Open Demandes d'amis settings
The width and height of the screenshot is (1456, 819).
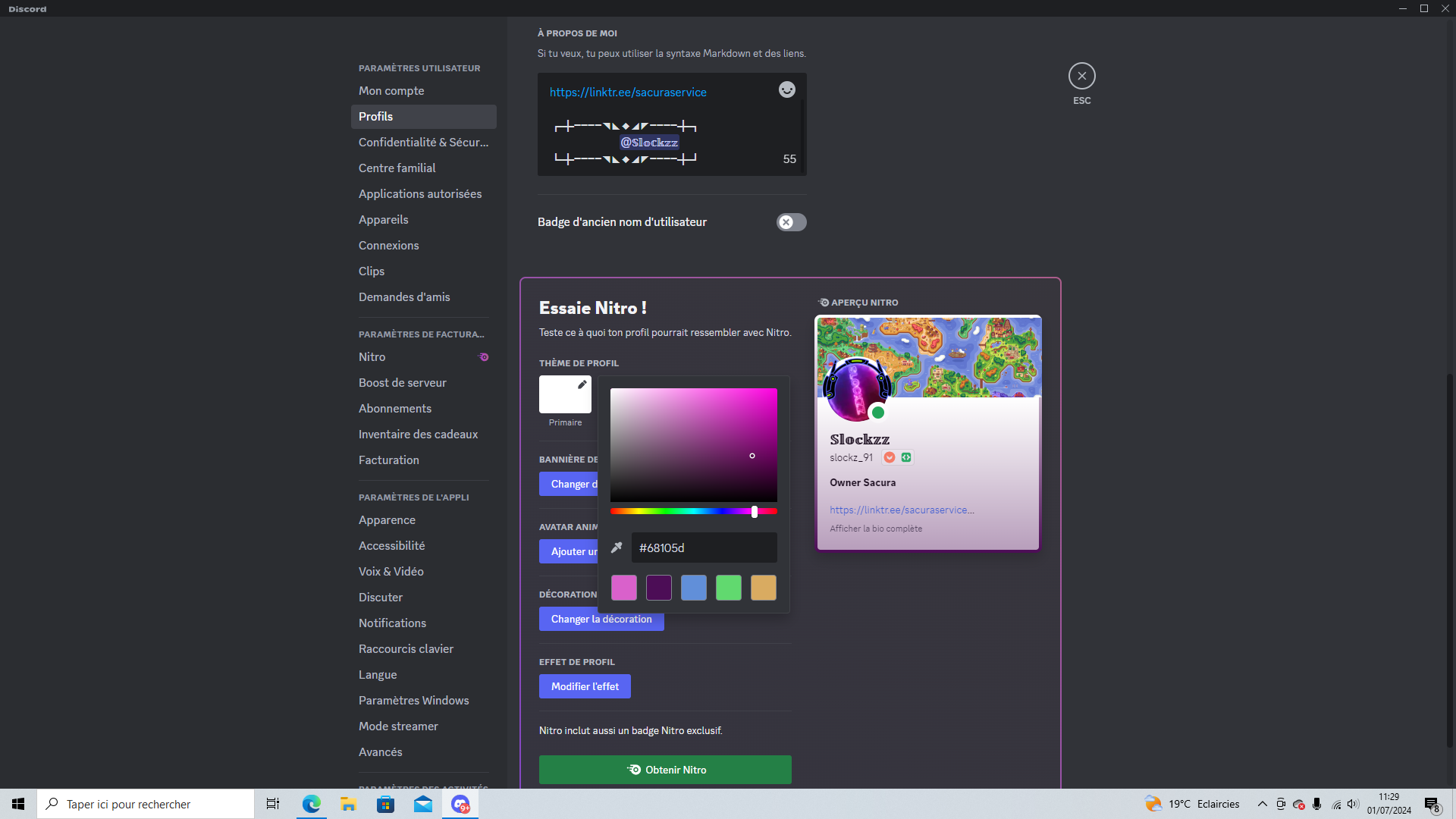423,297
